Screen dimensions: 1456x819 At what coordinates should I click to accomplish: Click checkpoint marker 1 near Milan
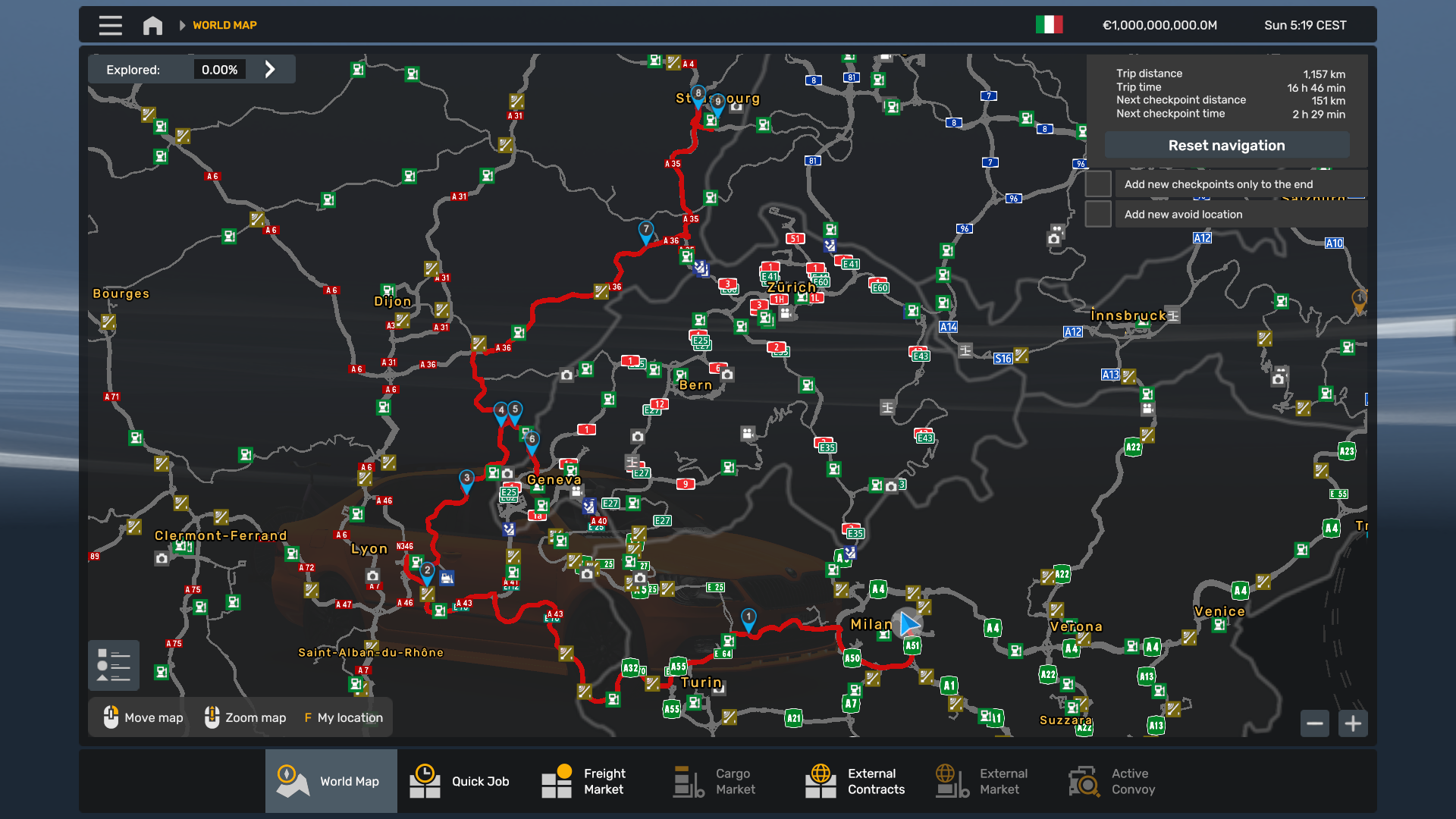click(748, 618)
